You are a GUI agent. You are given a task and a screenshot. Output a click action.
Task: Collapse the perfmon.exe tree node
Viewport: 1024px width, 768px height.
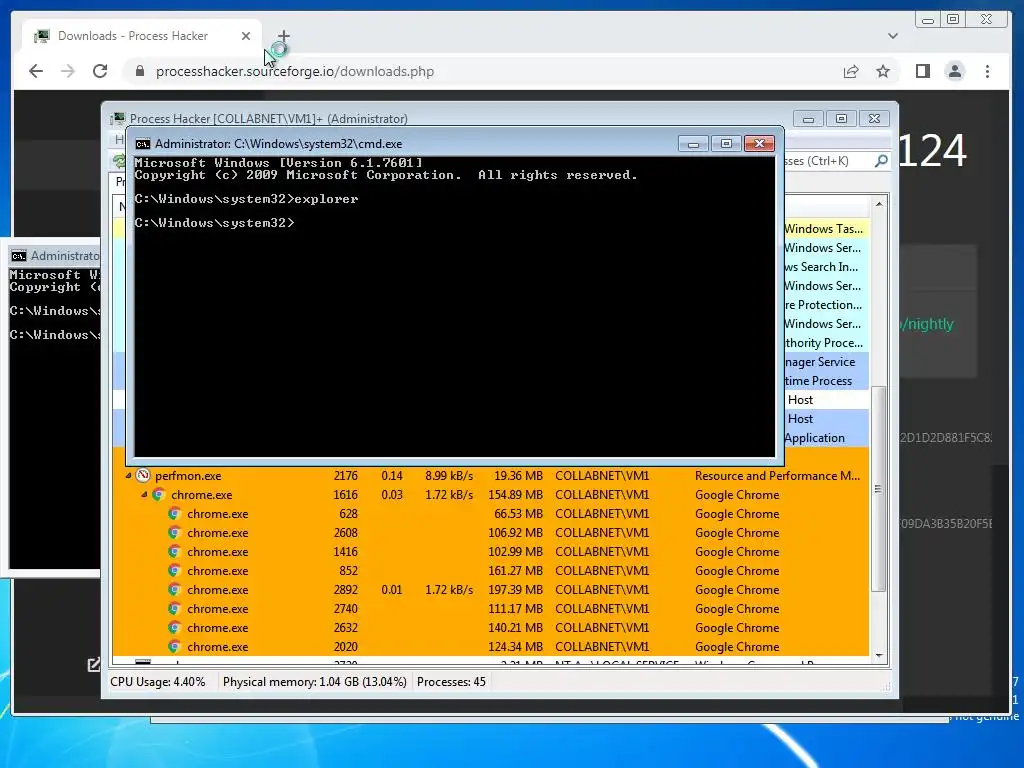pos(128,475)
